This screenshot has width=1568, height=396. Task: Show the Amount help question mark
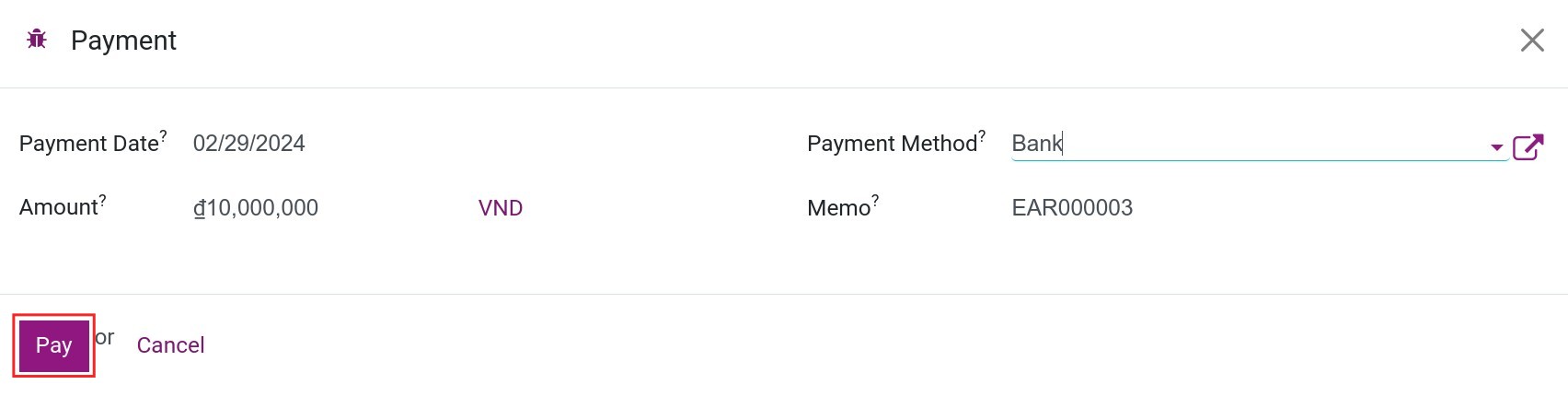pyautogui.click(x=103, y=199)
